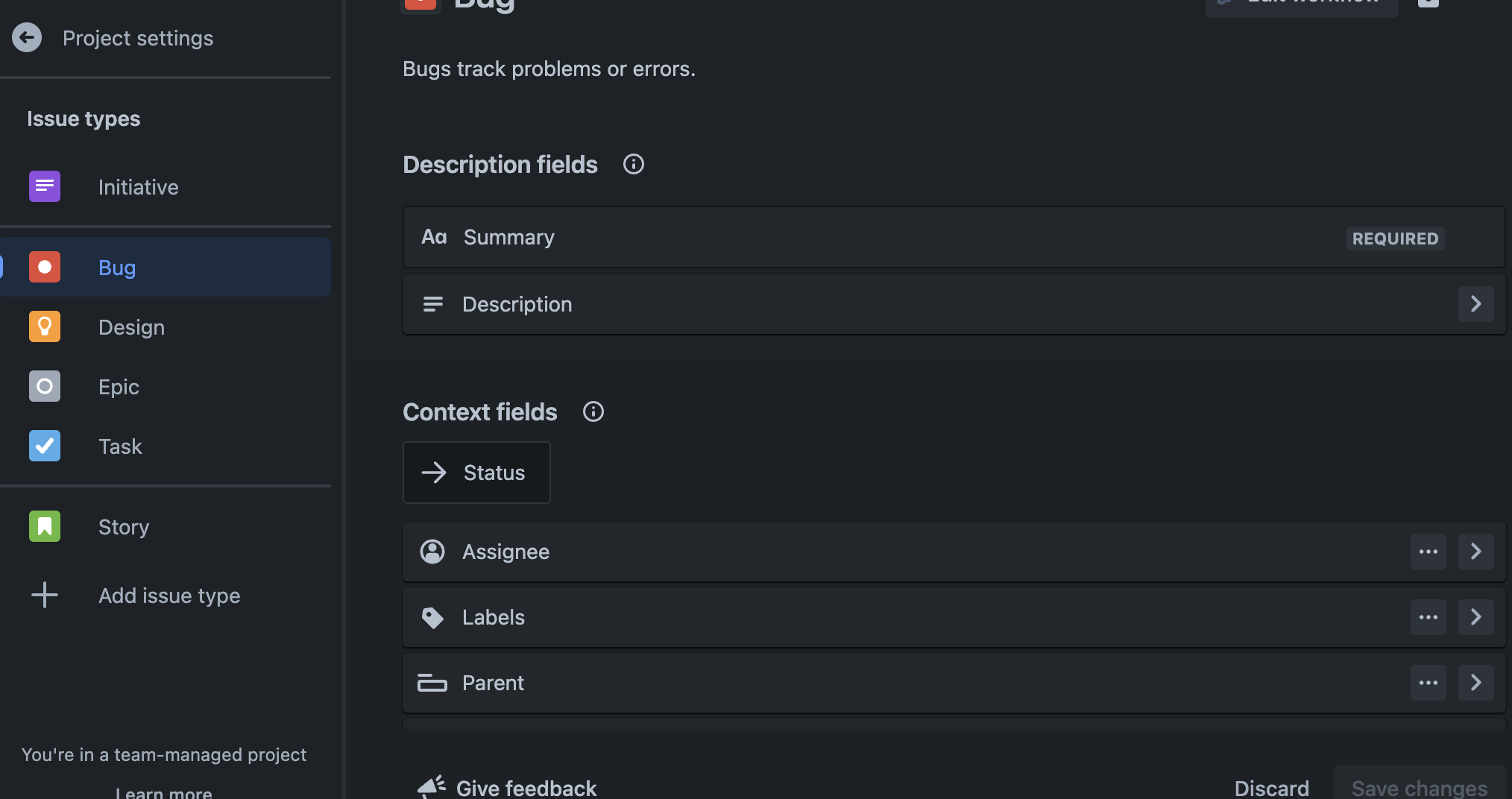Select the Status context field card
Image resolution: width=1512 pixels, height=799 pixels.
click(x=476, y=473)
